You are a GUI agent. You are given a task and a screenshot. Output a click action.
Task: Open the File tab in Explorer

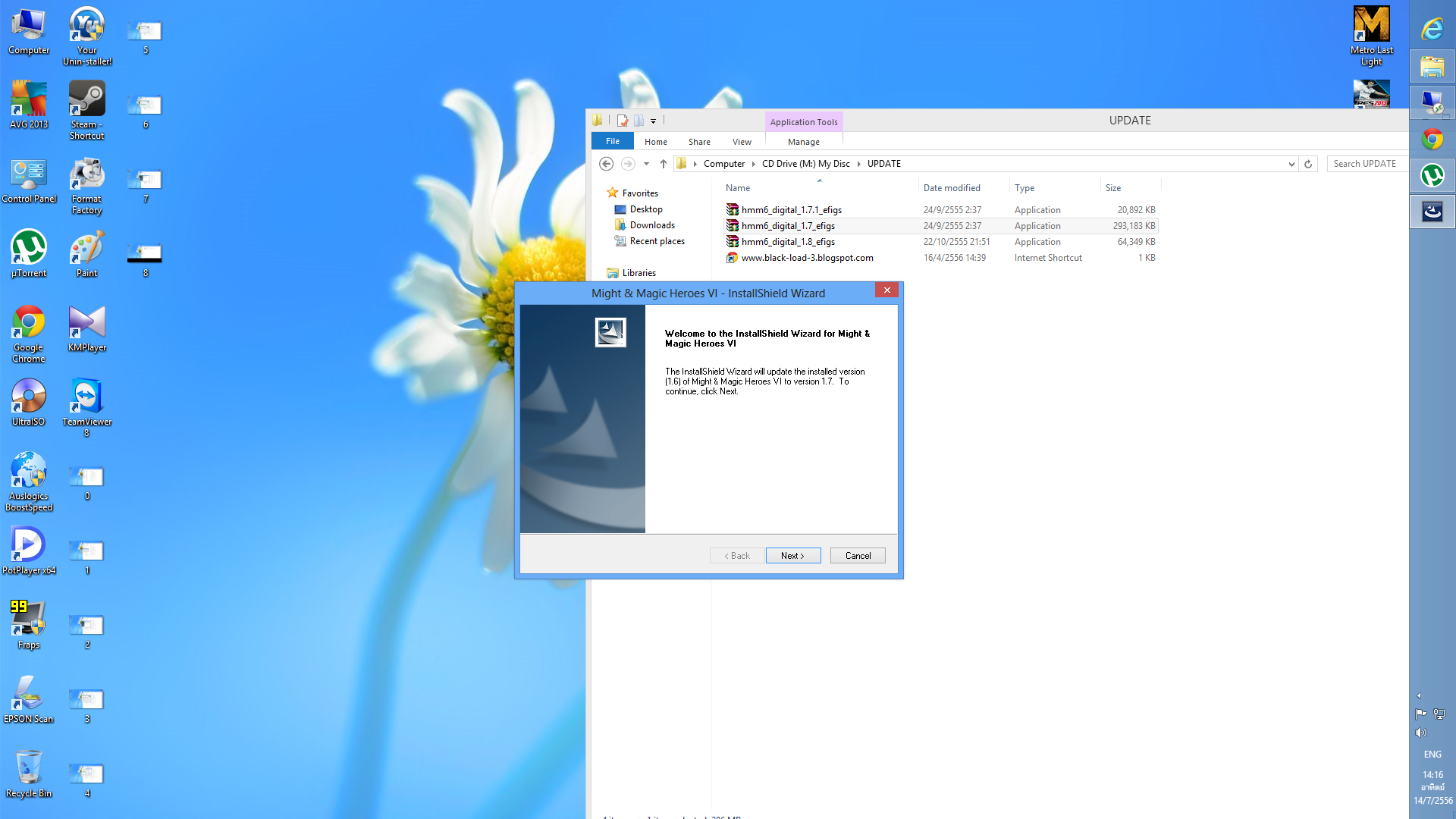point(612,142)
